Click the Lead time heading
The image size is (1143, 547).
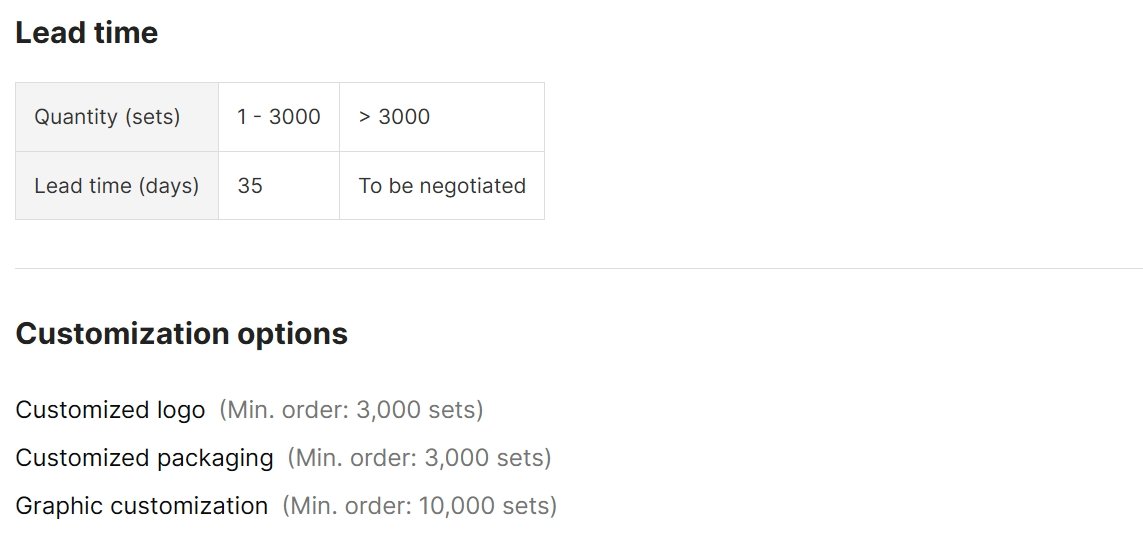pyautogui.click(x=87, y=33)
